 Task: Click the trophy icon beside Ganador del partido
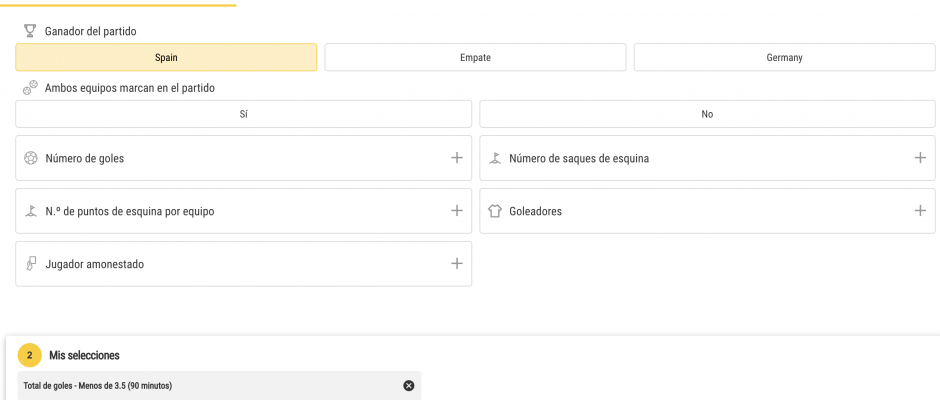[x=29, y=31]
